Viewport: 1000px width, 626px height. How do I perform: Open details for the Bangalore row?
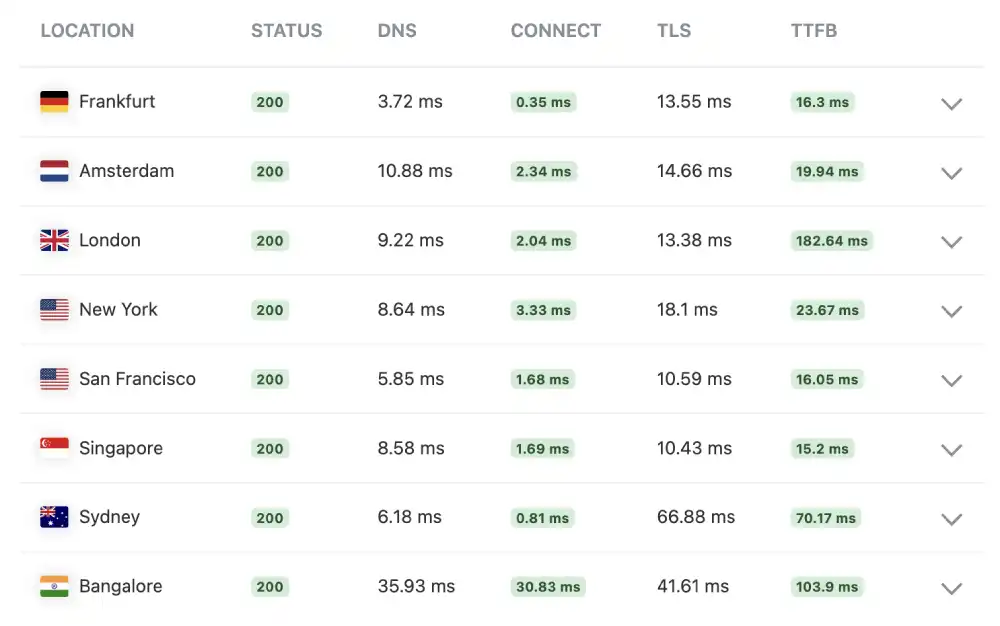click(x=951, y=588)
